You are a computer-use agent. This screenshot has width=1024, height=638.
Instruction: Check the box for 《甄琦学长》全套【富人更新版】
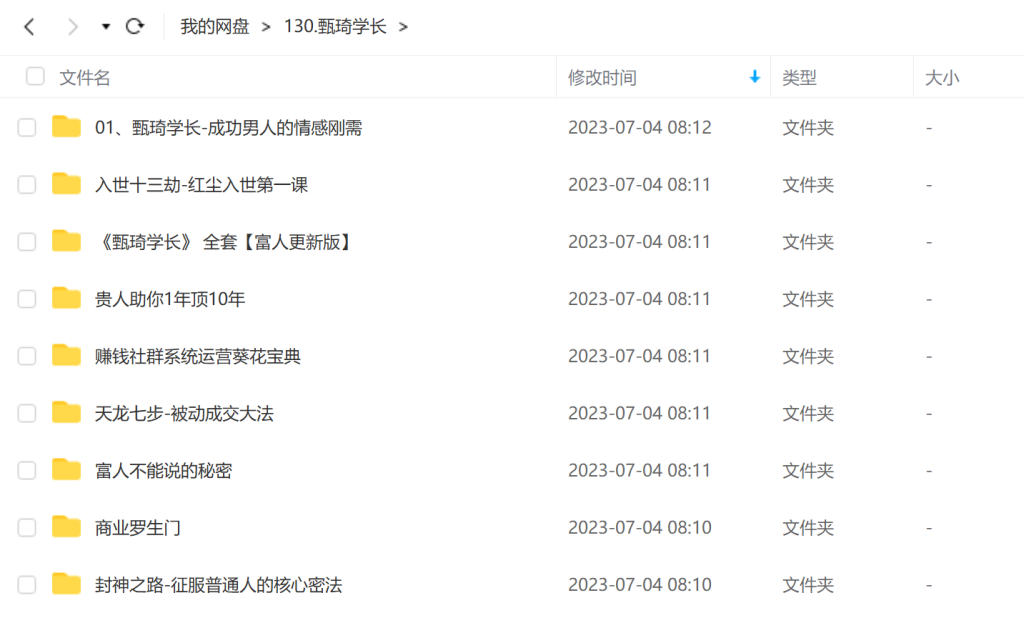click(27, 242)
